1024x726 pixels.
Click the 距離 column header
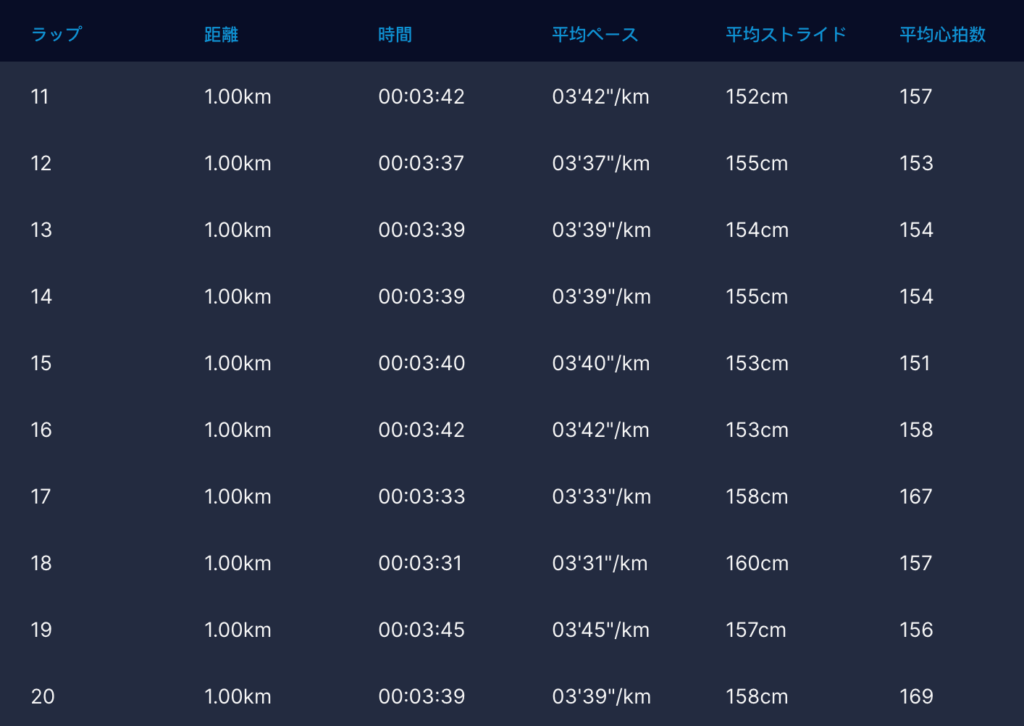(221, 35)
